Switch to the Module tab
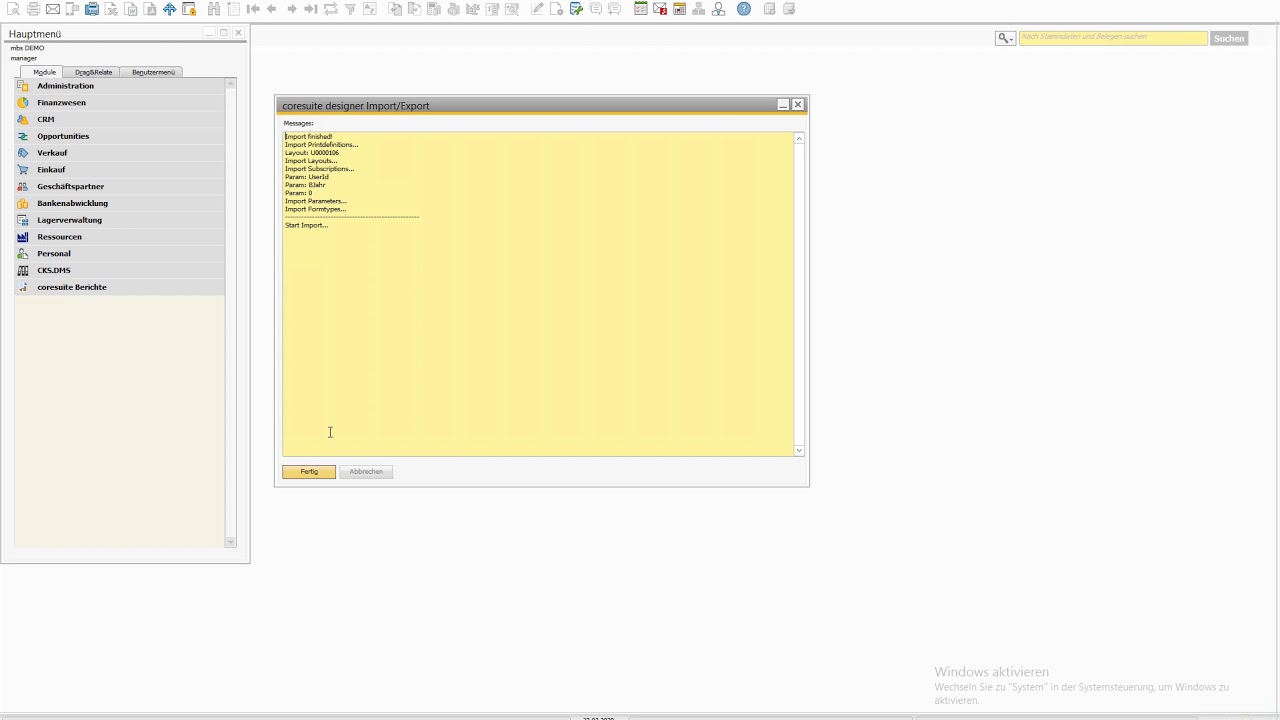1280x720 pixels. 44,72
